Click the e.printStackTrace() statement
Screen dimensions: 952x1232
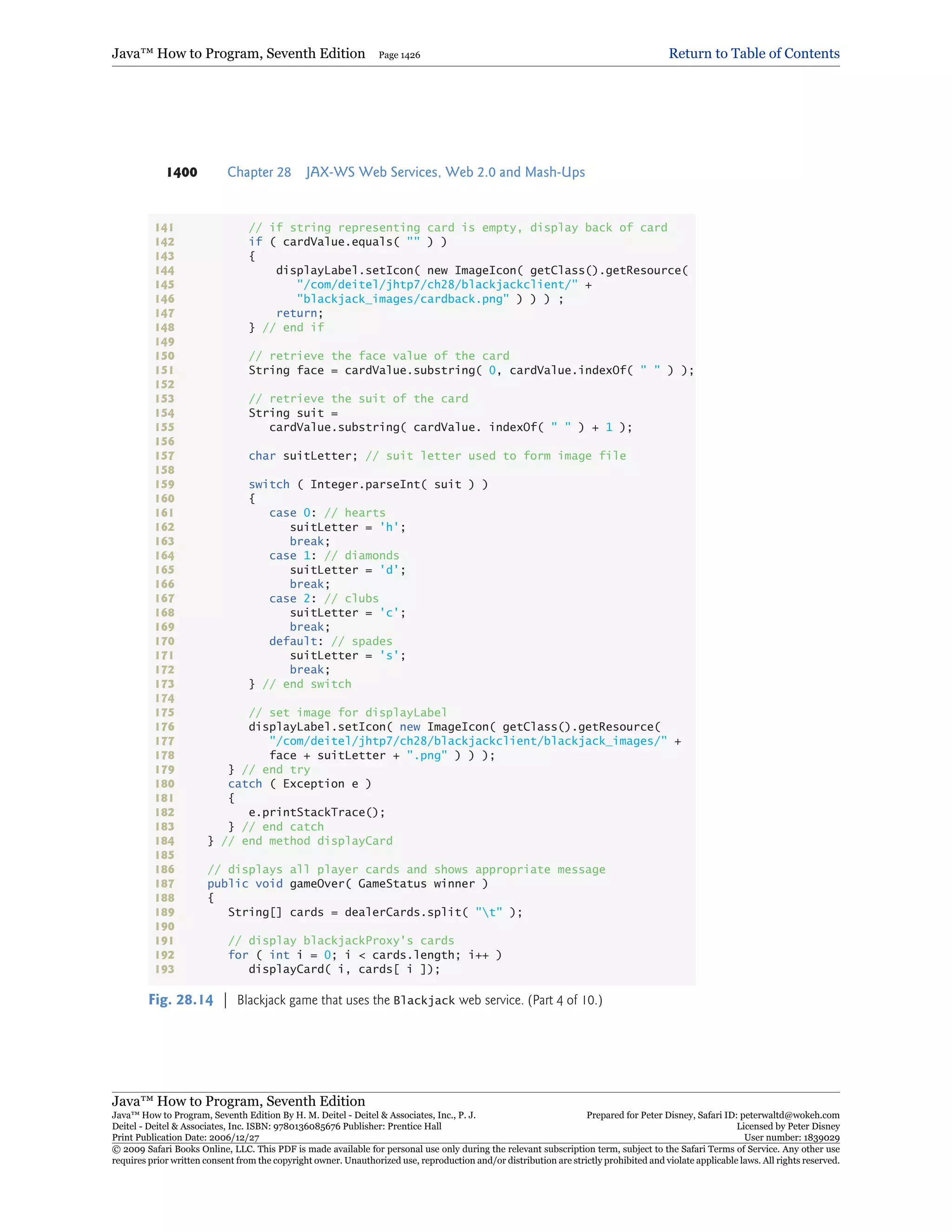pyautogui.click(x=317, y=812)
